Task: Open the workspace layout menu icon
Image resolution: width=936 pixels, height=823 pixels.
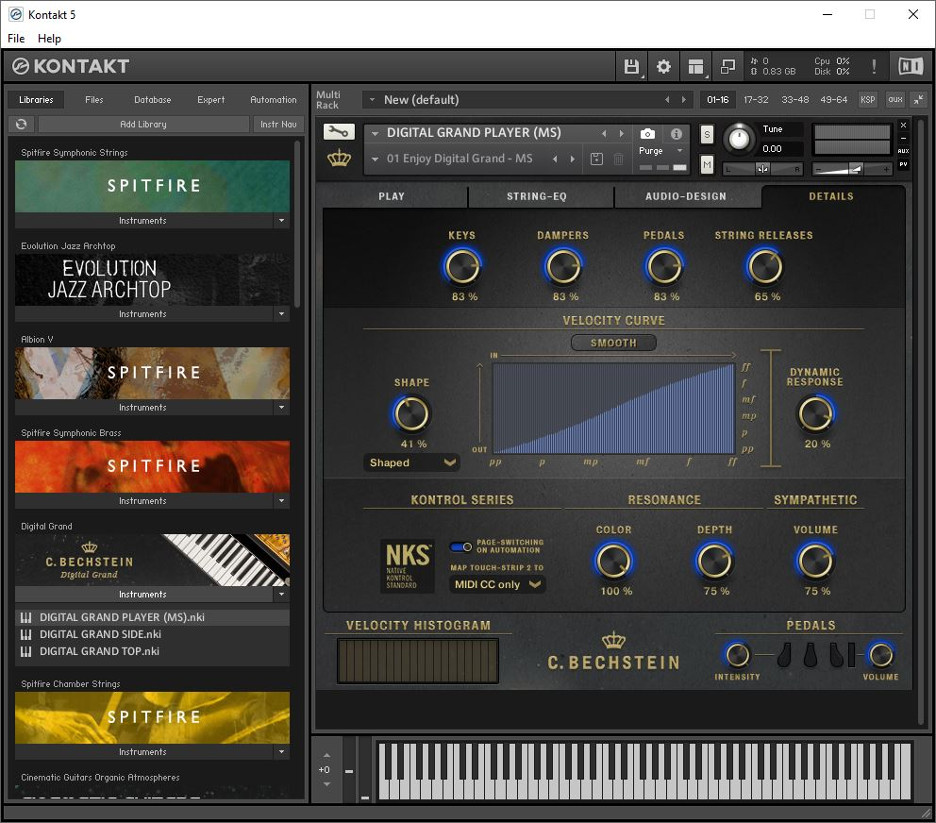Action: pos(695,66)
